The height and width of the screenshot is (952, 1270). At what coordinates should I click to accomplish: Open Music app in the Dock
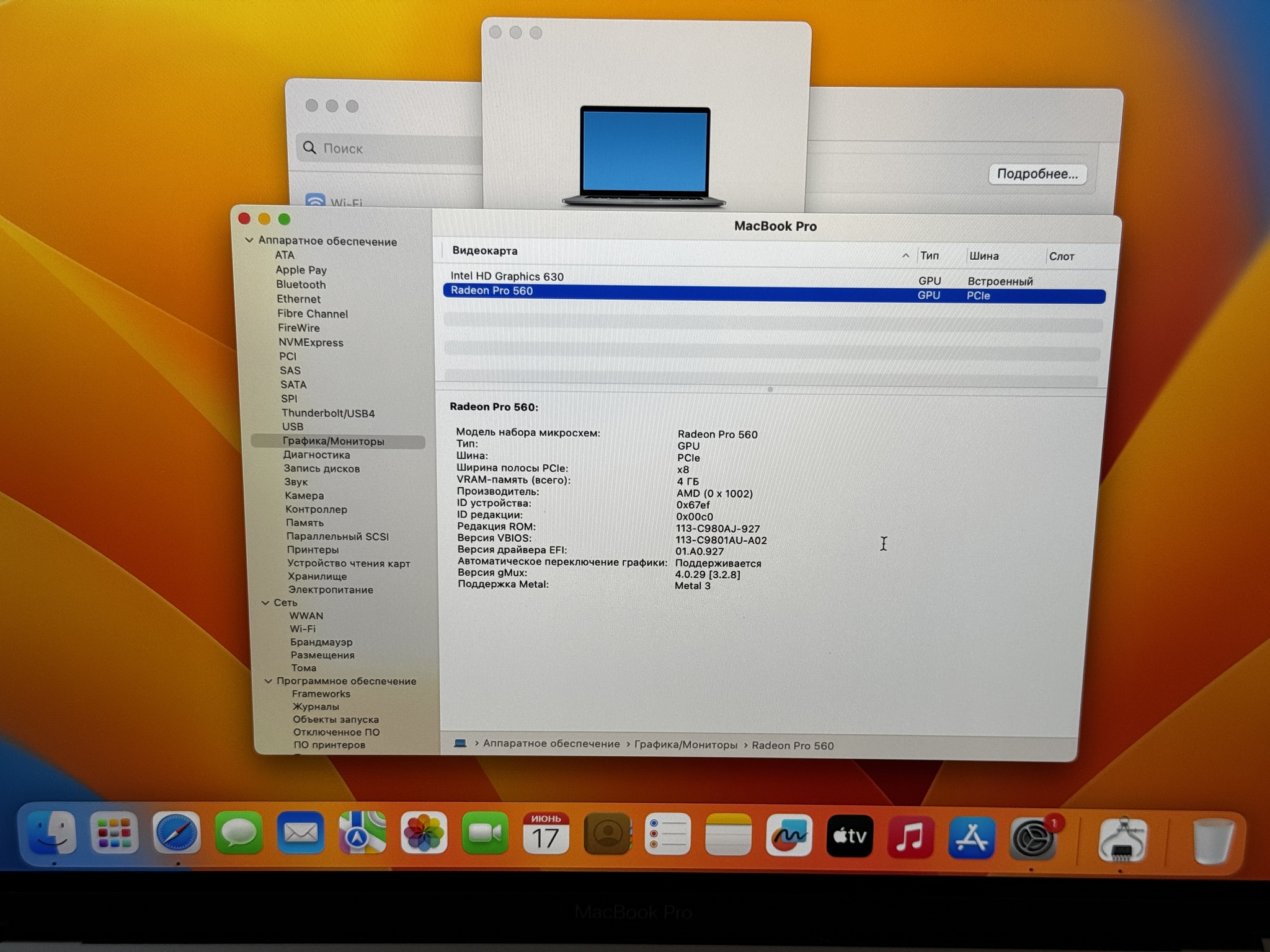click(x=910, y=836)
